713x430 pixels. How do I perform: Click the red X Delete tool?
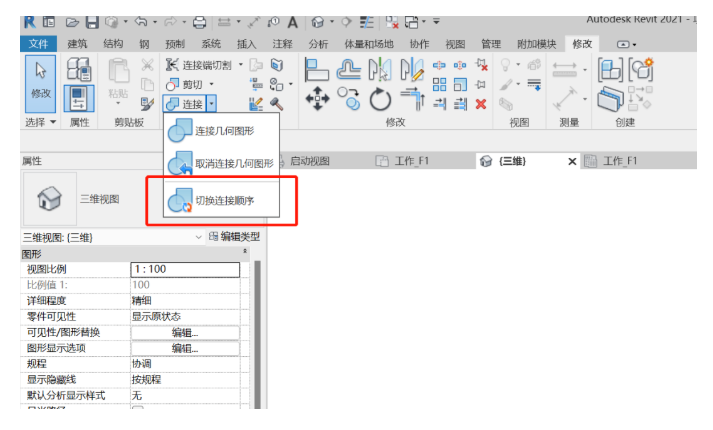click(481, 104)
